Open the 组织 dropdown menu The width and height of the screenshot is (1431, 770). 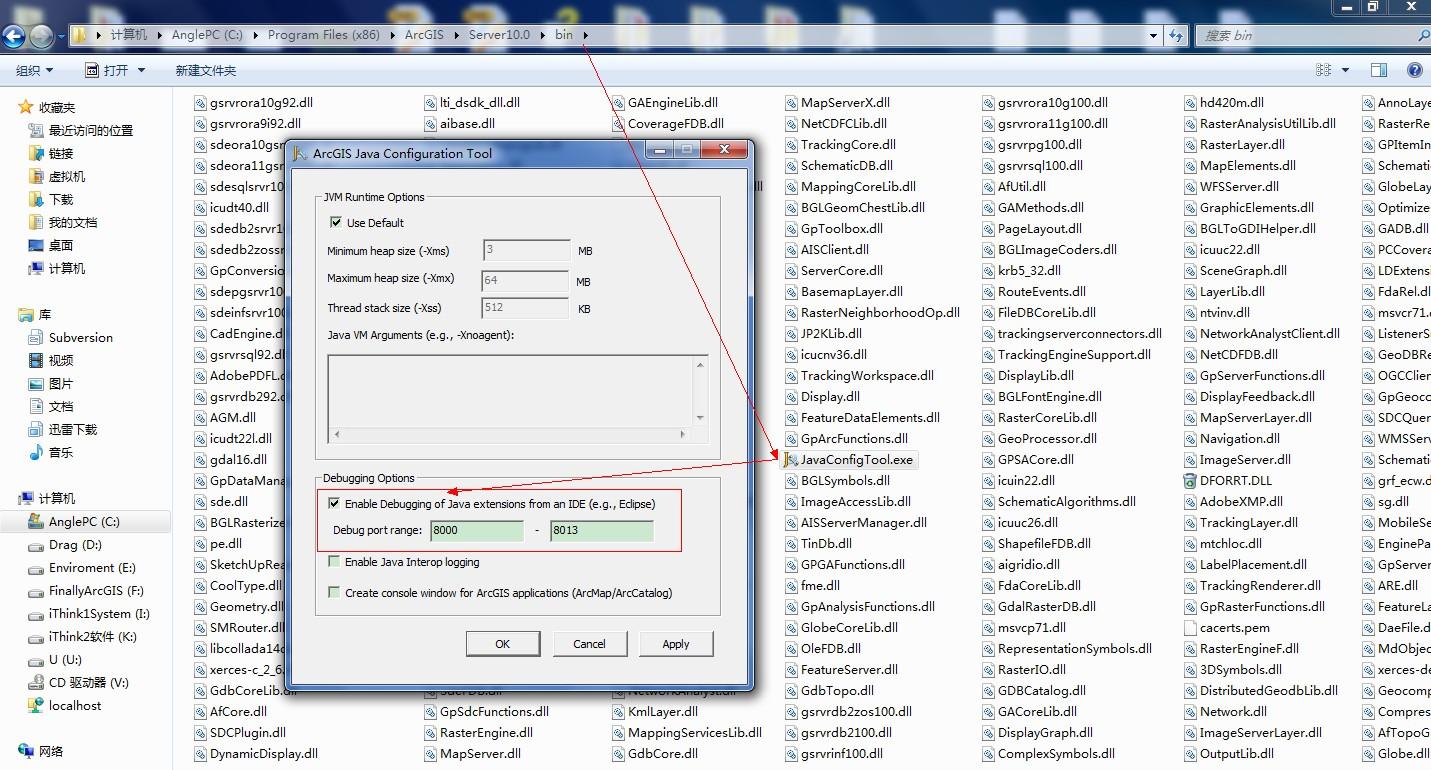[35, 70]
